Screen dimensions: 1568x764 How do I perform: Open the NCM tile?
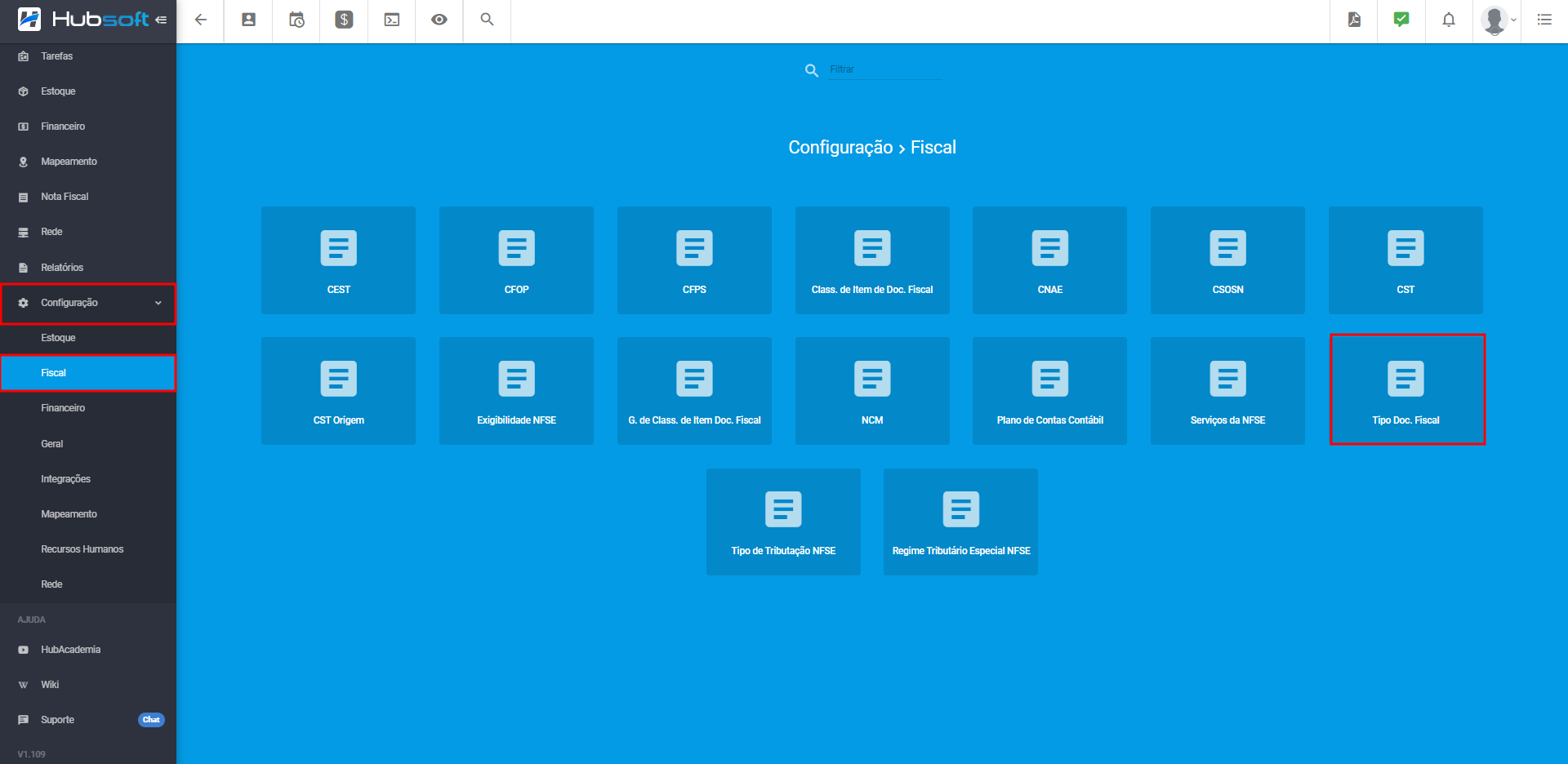pyautogui.click(x=872, y=391)
